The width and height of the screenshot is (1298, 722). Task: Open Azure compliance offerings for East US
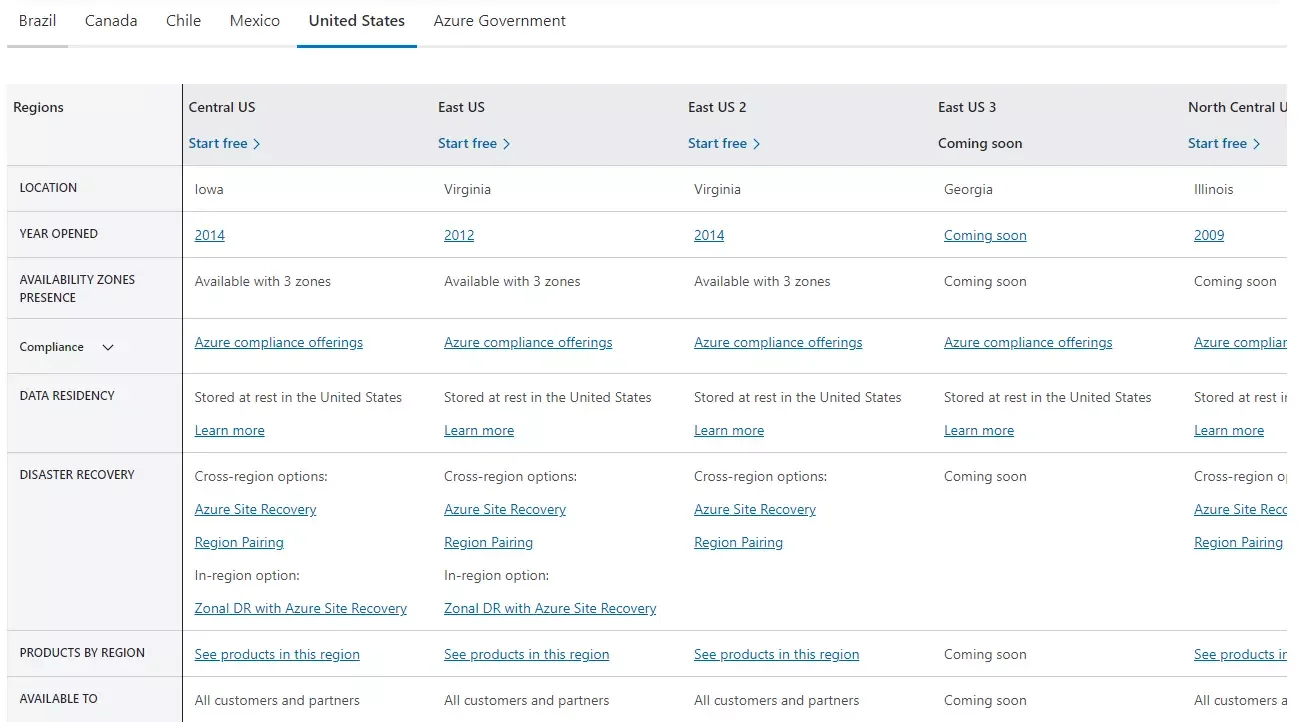coord(528,342)
